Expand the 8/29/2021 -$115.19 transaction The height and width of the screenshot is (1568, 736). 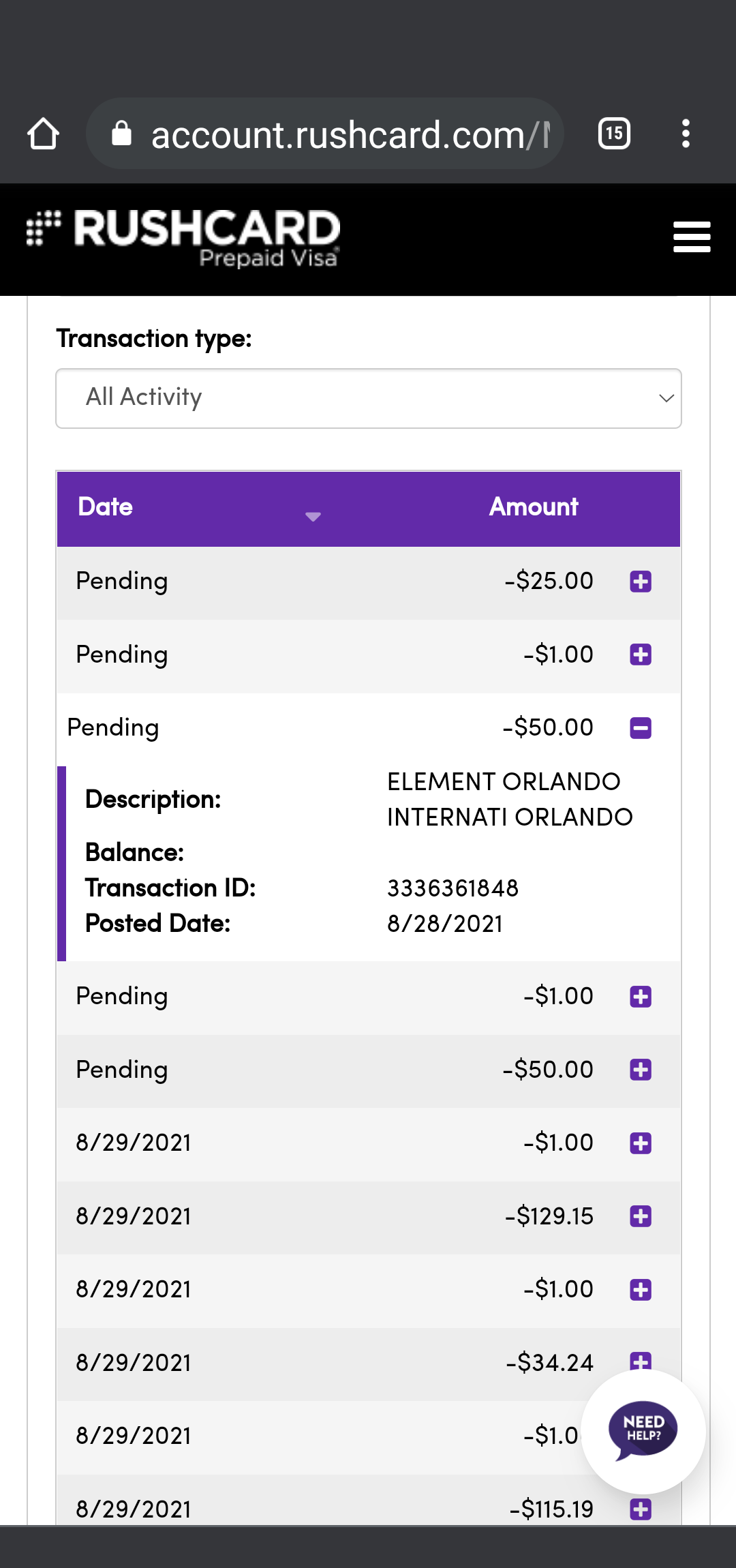coord(641,1509)
